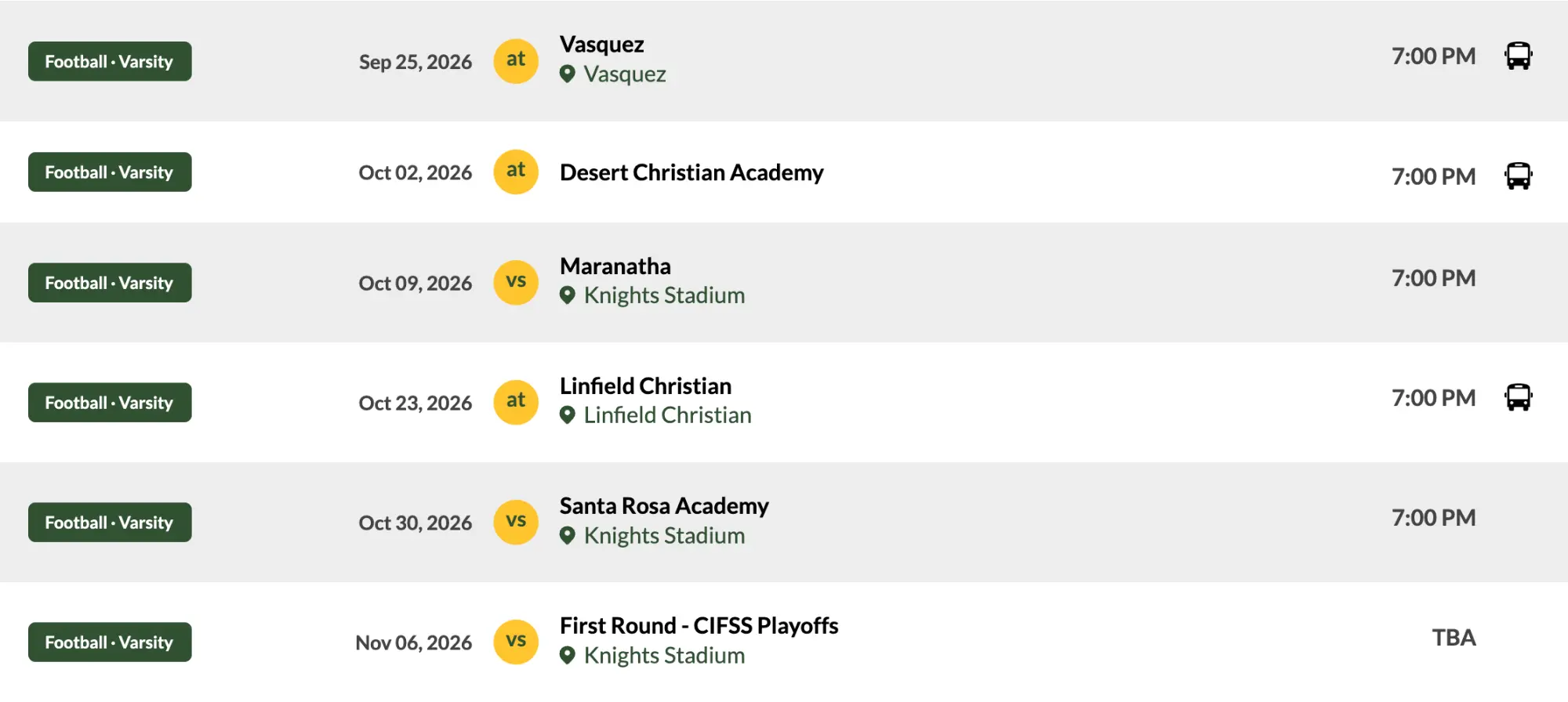The height and width of the screenshot is (702, 1568).
Task: Click location pin next to Vasquez venue
Action: pyautogui.click(x=568, y=74)
